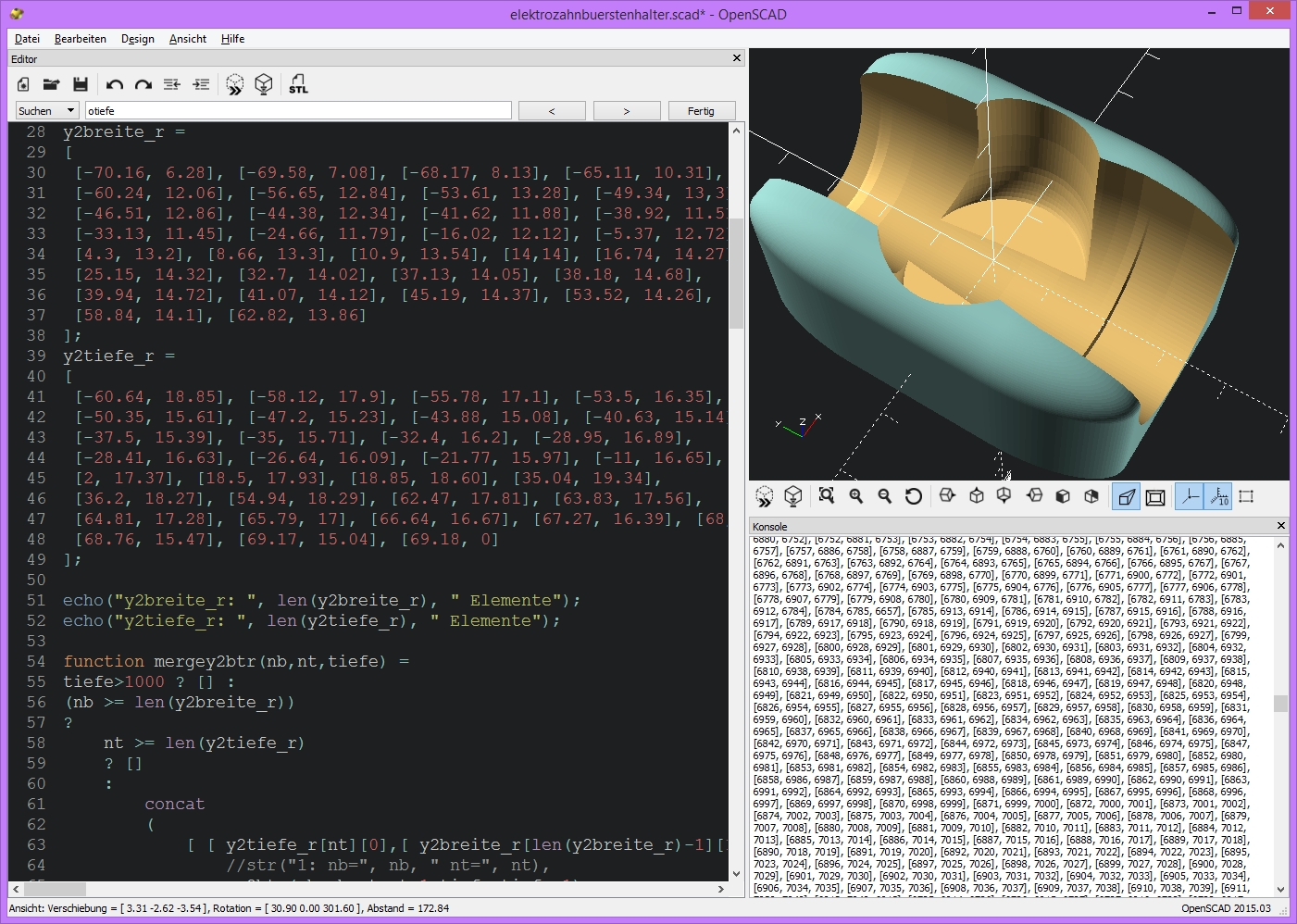Click 'OpenSCAD 2015.03' in status bar
Image resolution: width=1297 pixels, height=924 pixels.
[1226, 908]
